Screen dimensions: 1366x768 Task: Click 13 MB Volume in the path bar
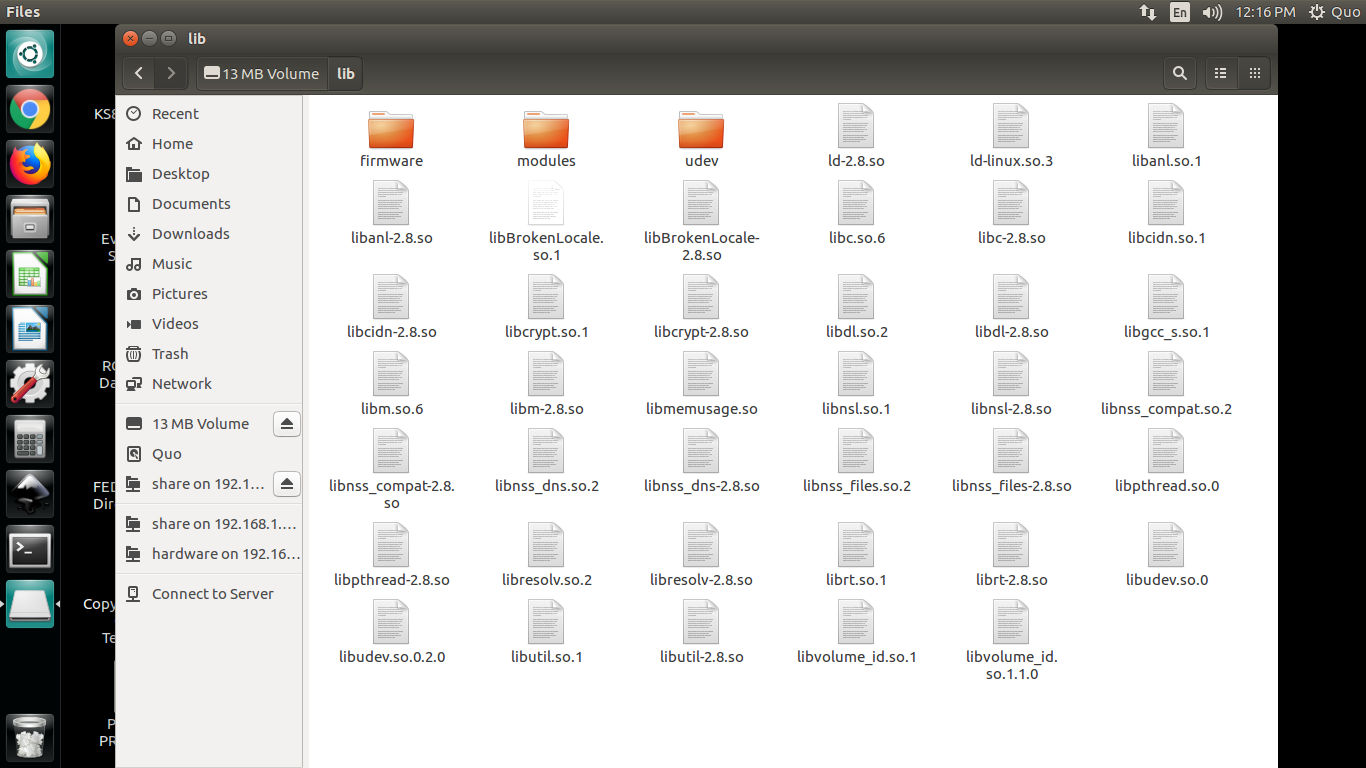coord(261,74)
